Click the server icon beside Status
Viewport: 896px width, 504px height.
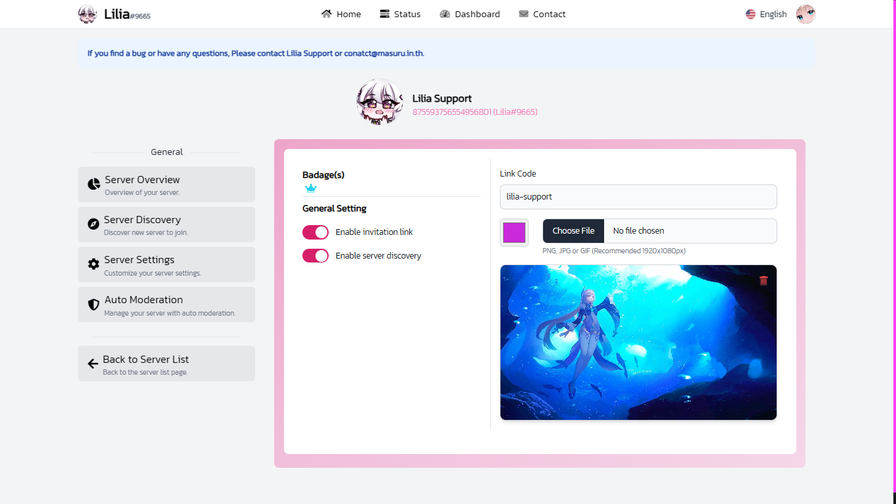click(385, 14)
